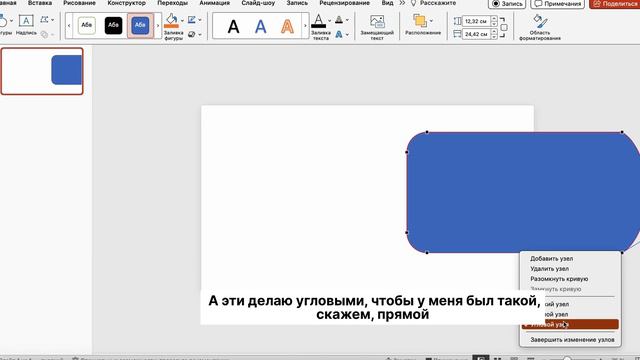
Task: Open the shape effects dropdown arrow
Action: [x=200, y=35]
